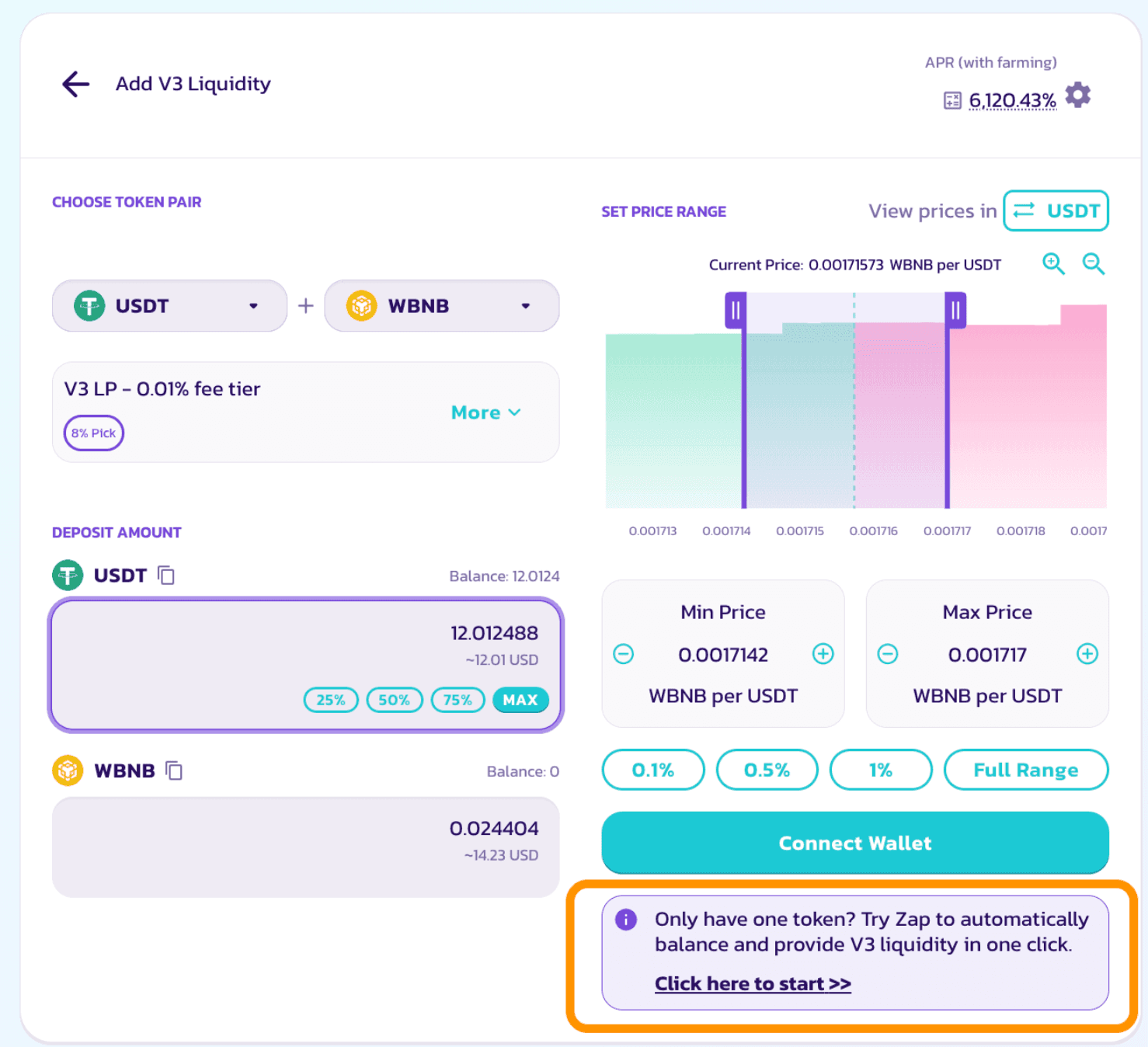Choose the Full Range preset
The image size is (1148, 1047).
pos(1025,770)
